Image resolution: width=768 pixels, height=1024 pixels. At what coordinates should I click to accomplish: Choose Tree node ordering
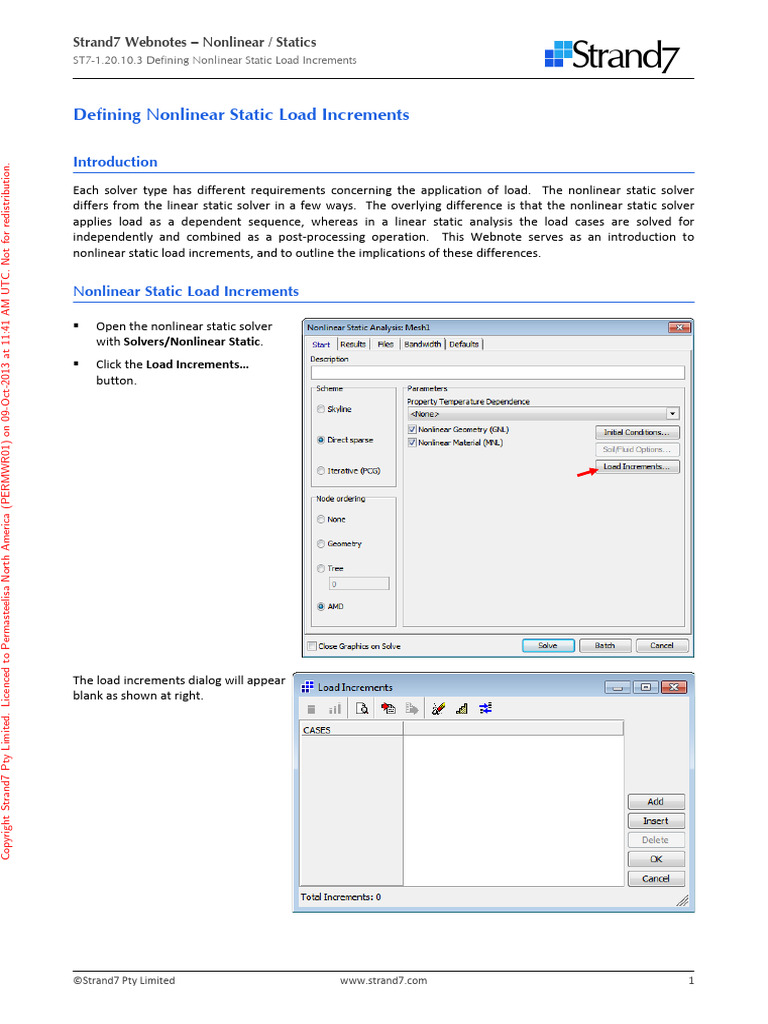click(x=330, y=569)
